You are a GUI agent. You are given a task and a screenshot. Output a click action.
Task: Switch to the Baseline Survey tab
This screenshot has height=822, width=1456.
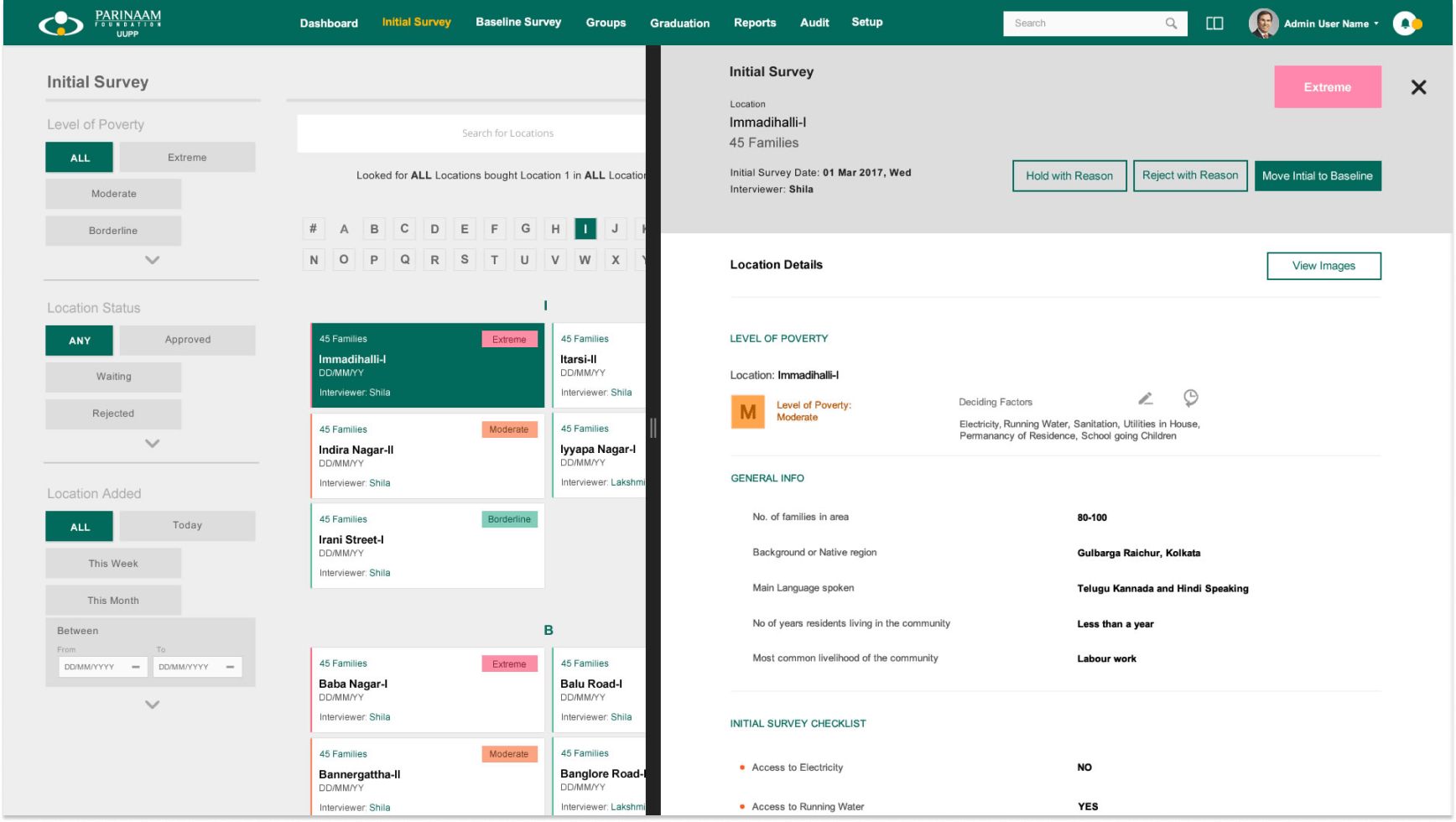click(518, 23)
